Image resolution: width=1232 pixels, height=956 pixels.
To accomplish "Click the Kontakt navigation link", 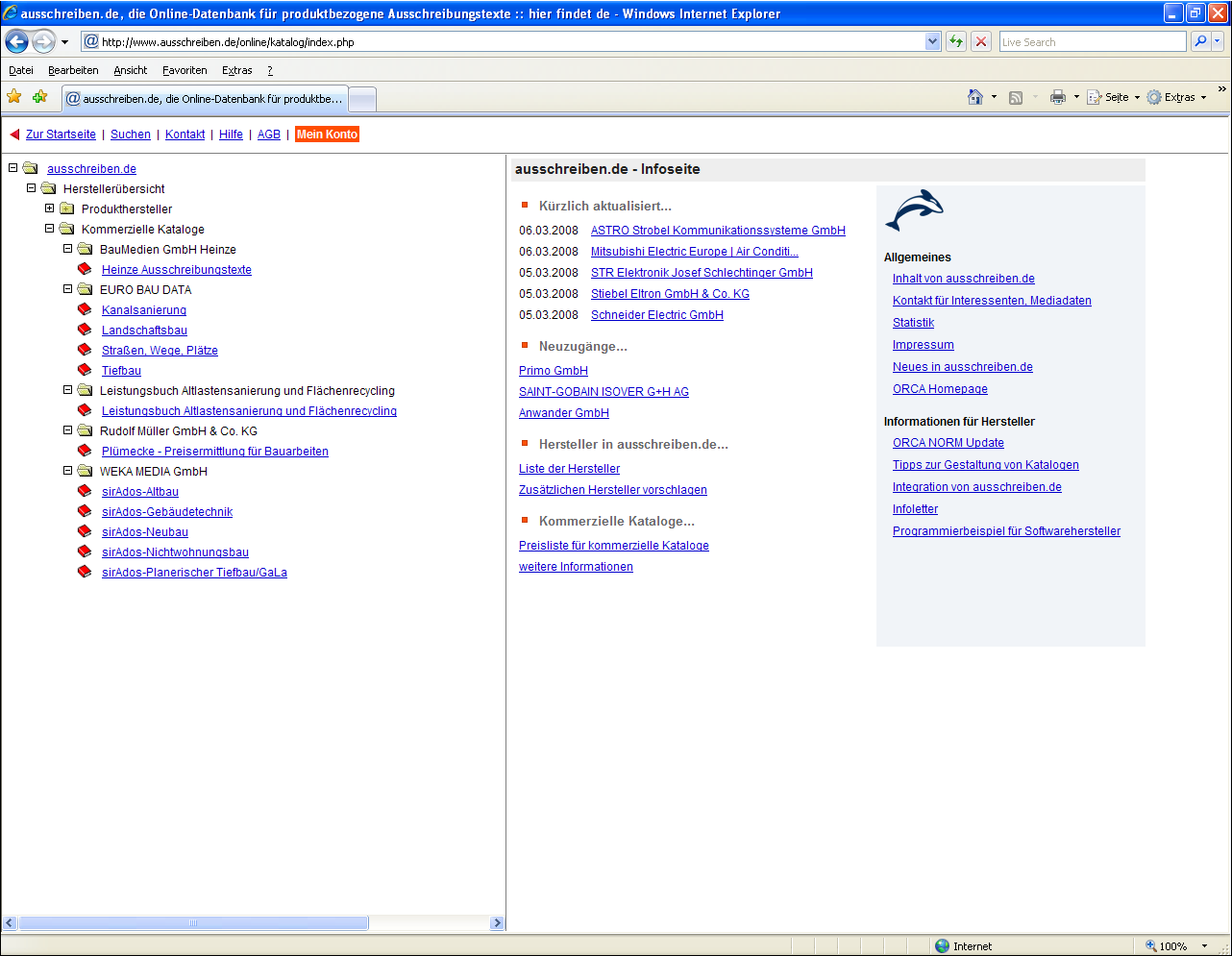I will [185, 135].
